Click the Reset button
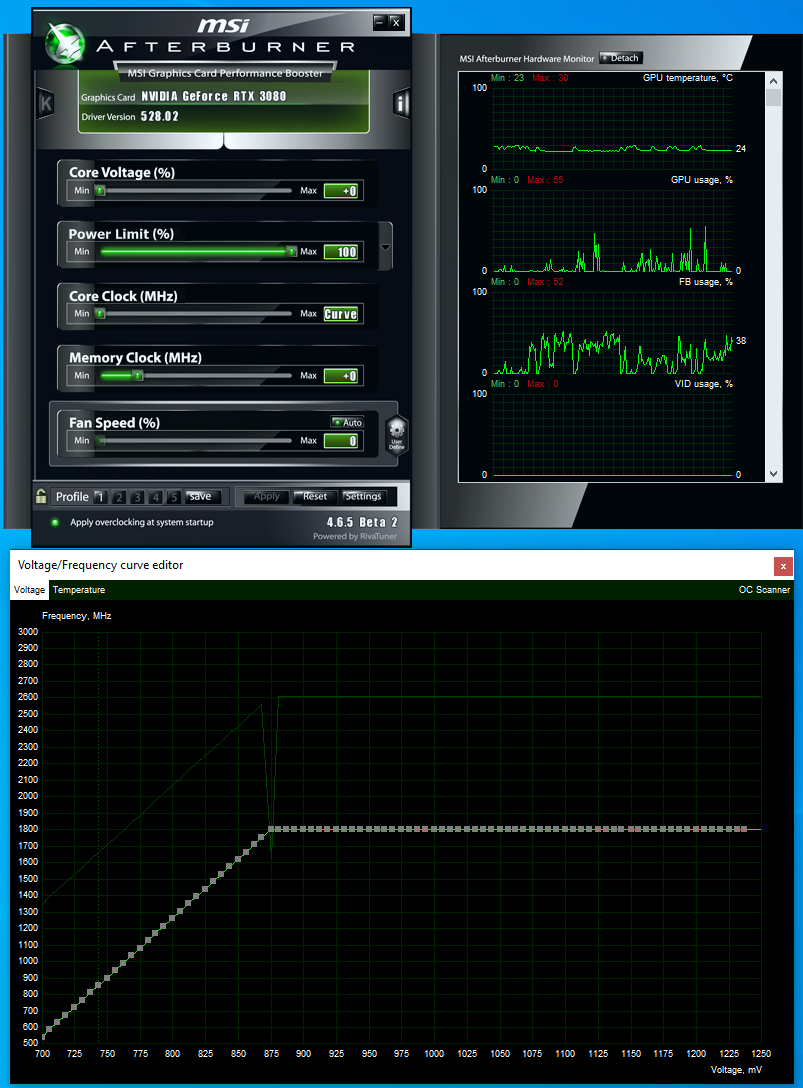803x1088 pixels. (x=314, y=496)
